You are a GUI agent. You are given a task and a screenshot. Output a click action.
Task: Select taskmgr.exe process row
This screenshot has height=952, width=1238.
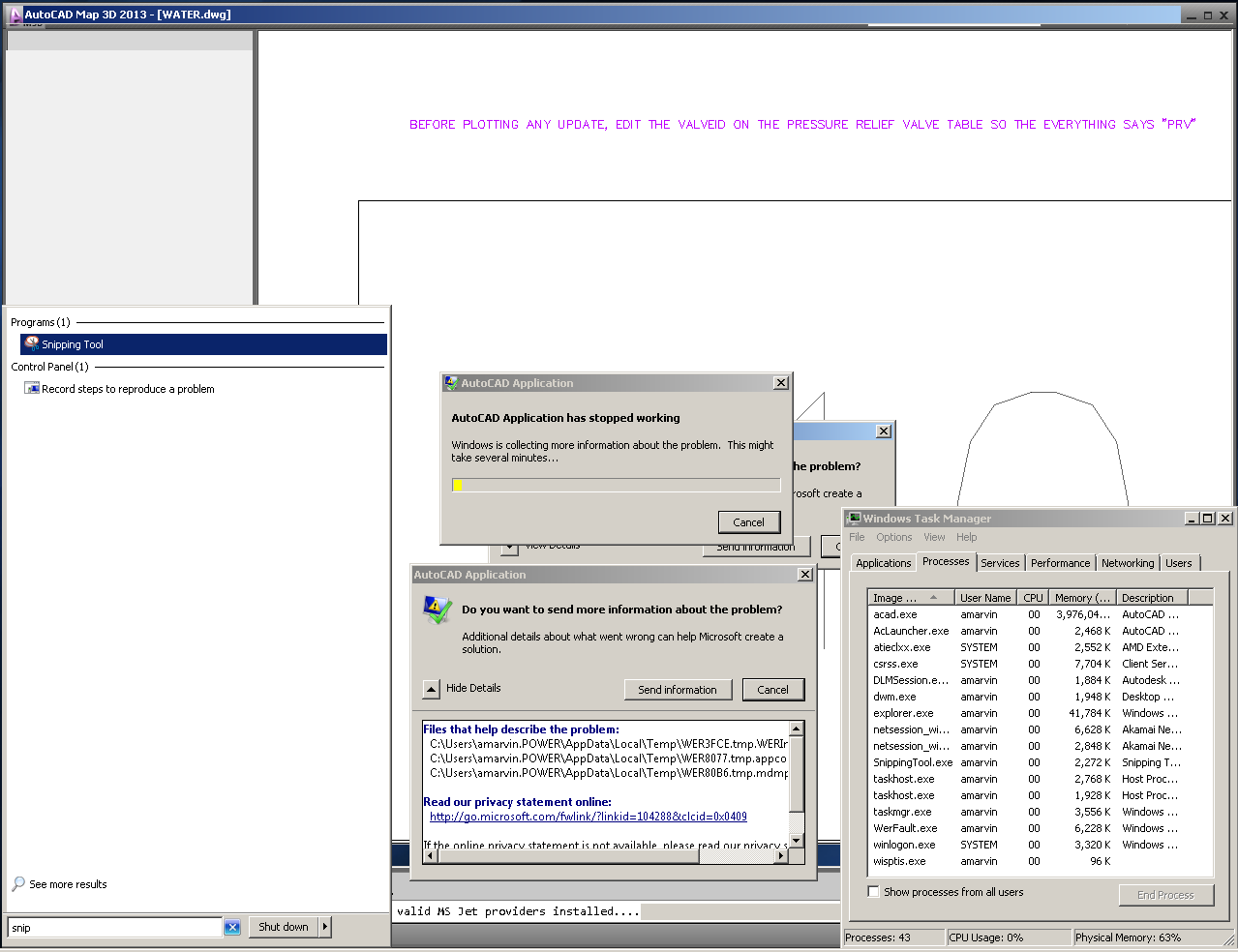point(1041,812)
